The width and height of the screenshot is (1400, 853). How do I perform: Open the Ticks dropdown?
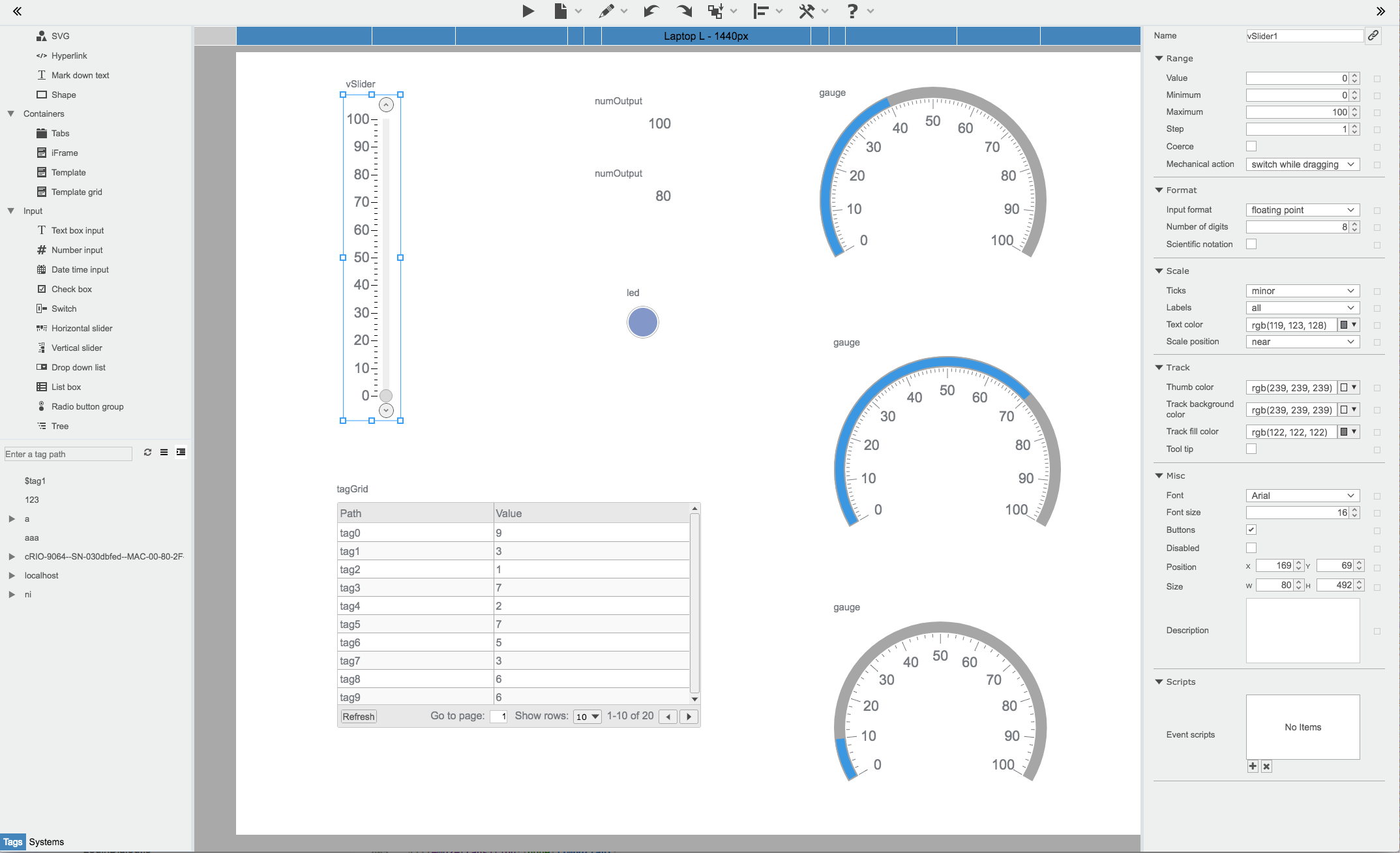pos(1302,291)
